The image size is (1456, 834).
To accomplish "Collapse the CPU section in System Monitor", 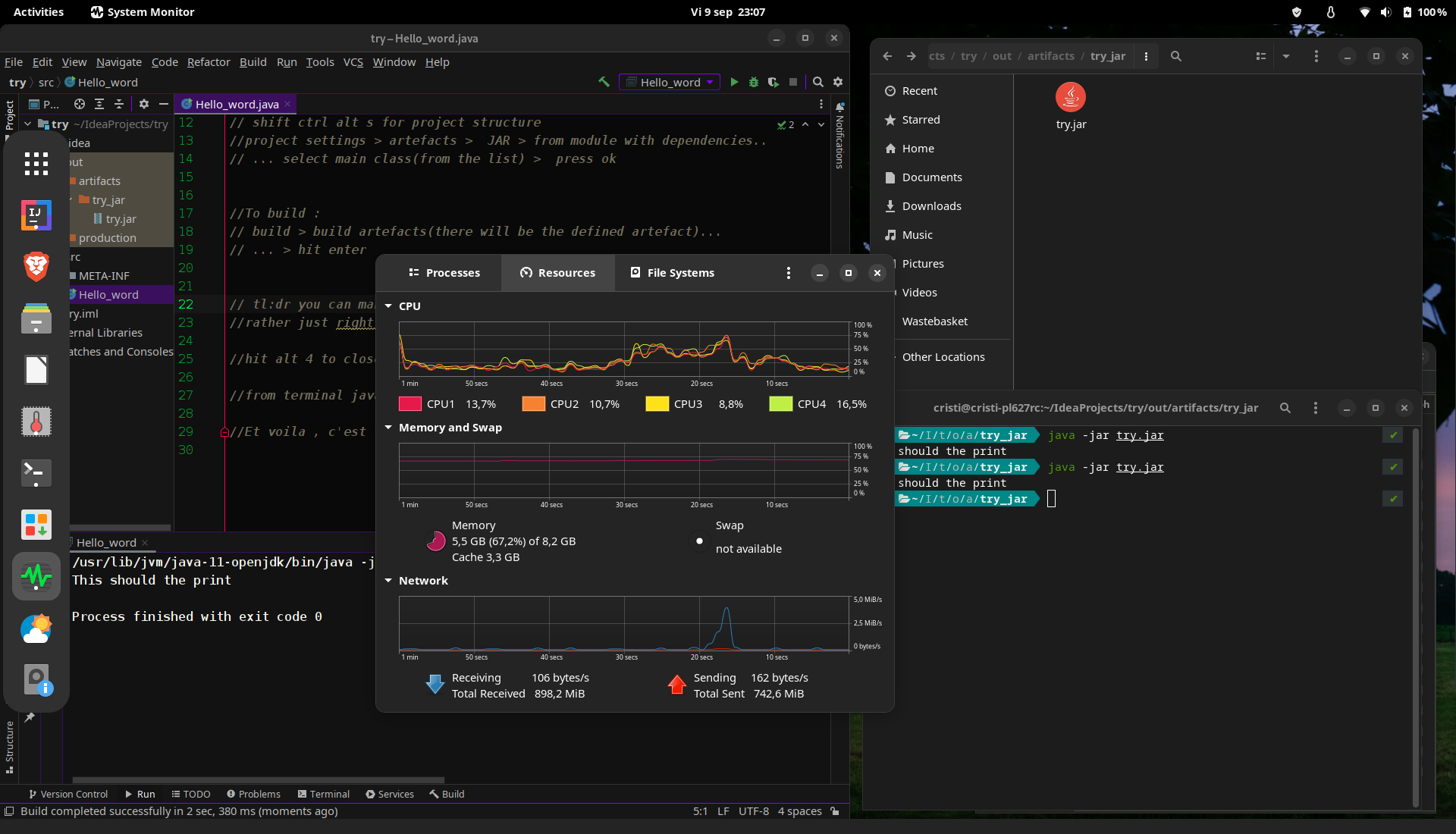I will [x=388, y=306].
